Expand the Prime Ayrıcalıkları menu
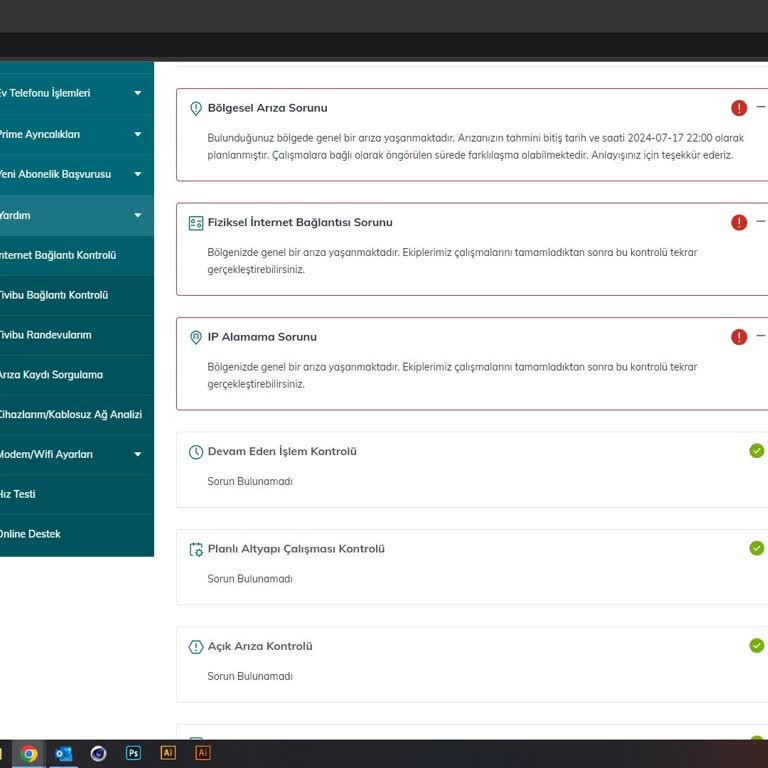 point(137,134)
